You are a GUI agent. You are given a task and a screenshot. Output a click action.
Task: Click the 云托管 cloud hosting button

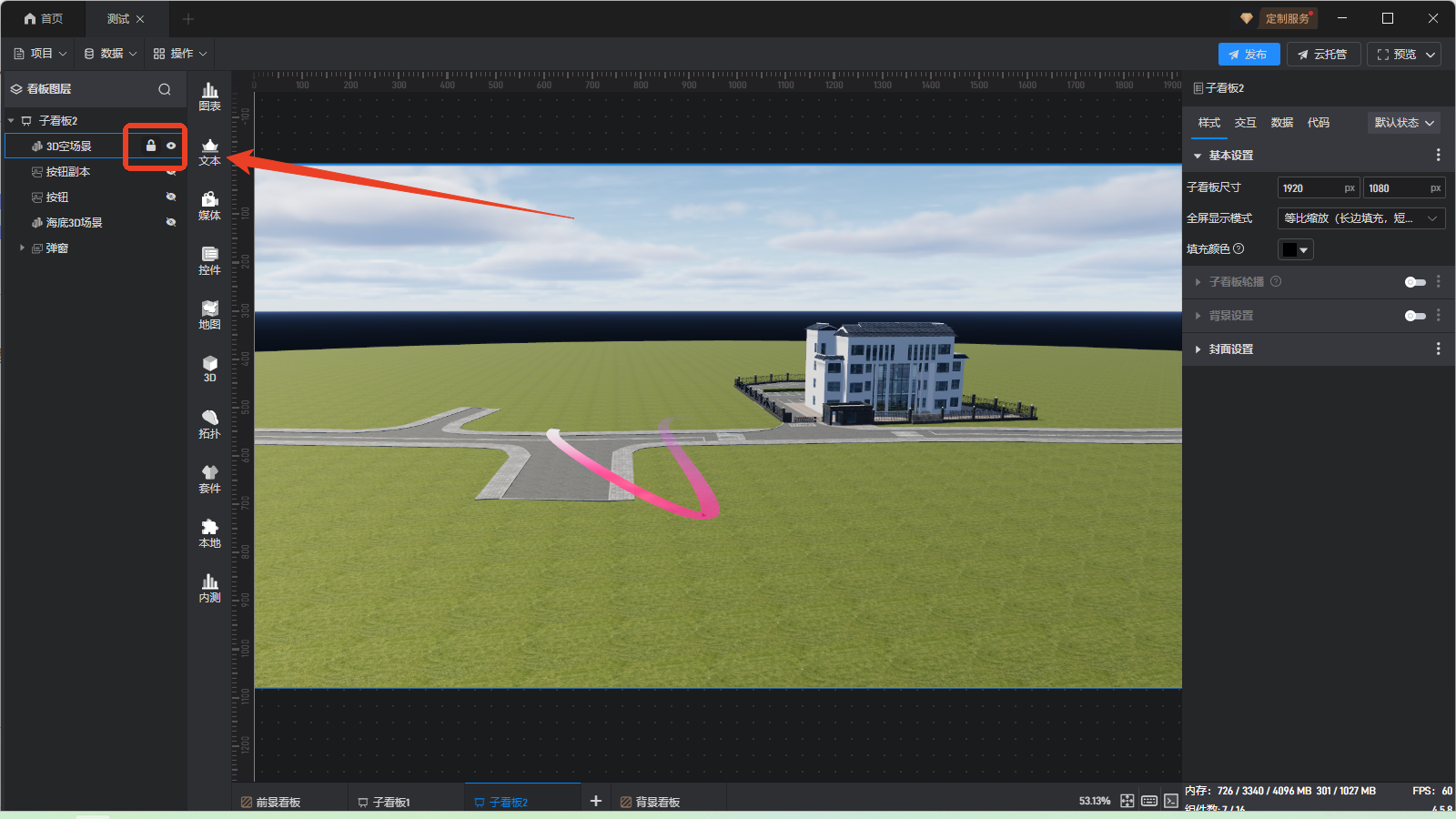coord(1323,55)
